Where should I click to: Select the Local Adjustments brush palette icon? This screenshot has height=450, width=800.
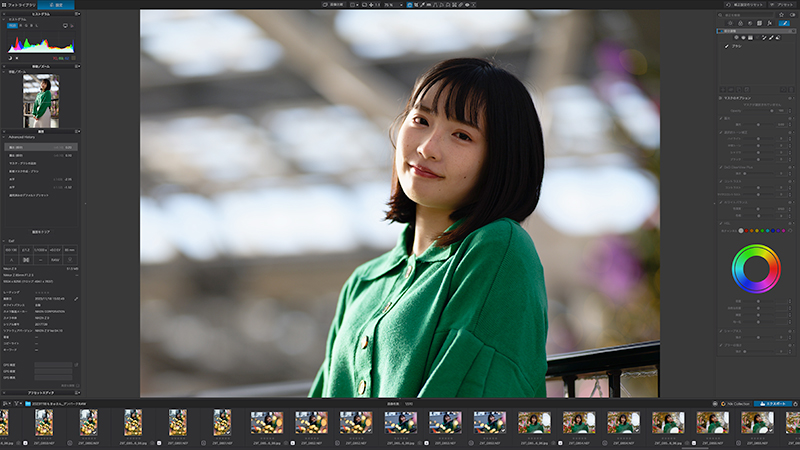[x=784, y=23]
